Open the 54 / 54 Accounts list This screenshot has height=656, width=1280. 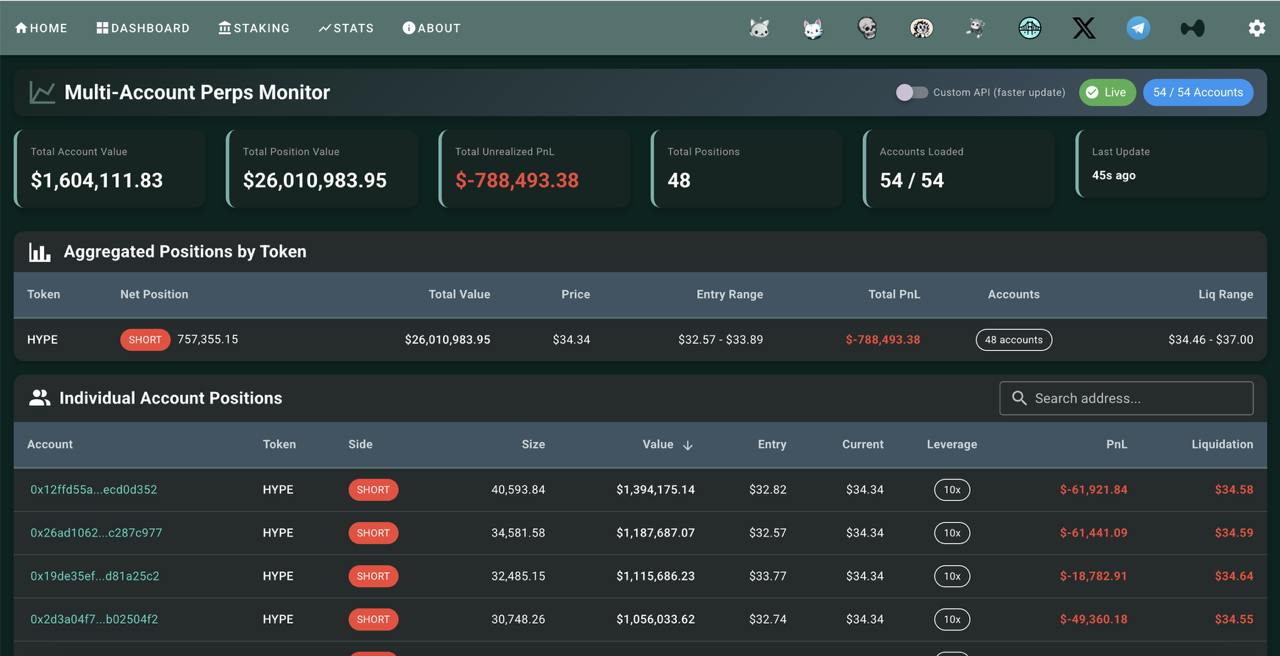(1197, 92)
